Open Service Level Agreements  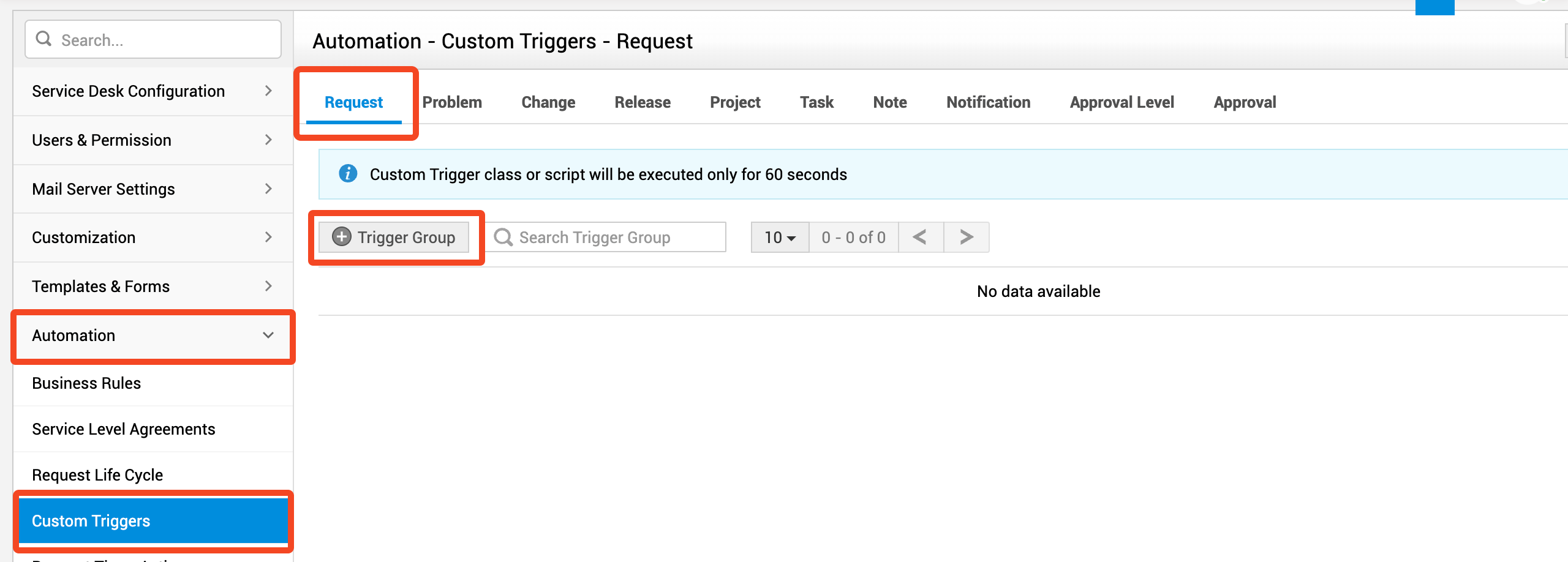point(153,429)
